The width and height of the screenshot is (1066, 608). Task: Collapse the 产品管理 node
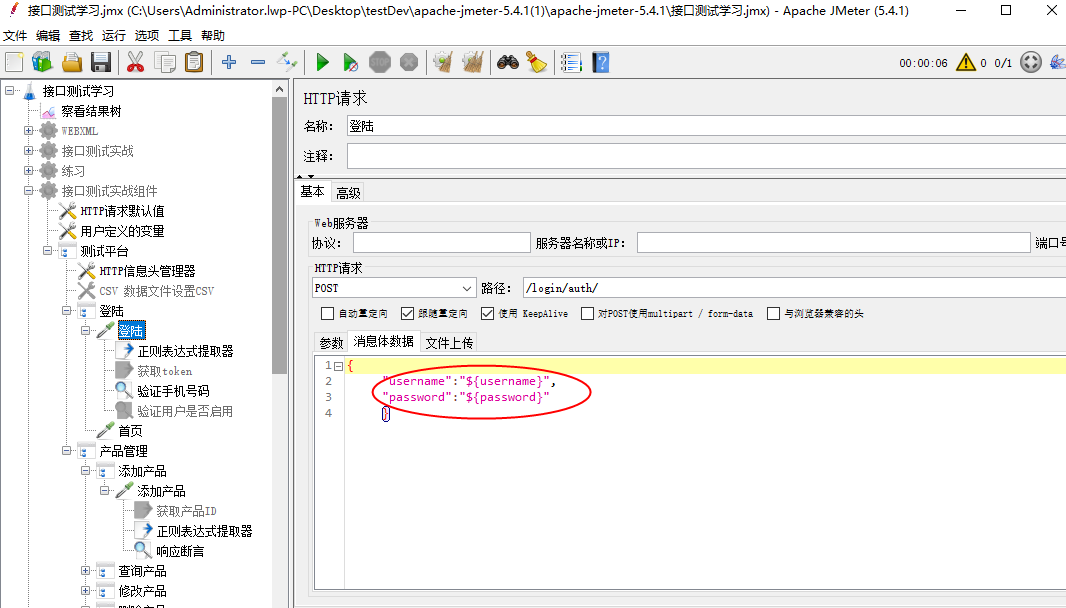click(x=67, y=450)
